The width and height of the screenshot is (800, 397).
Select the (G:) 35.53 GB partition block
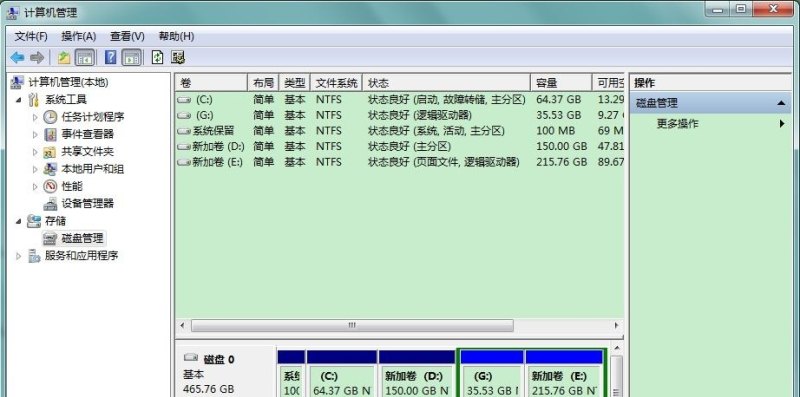pyautogui.click(x=491, y=374)
